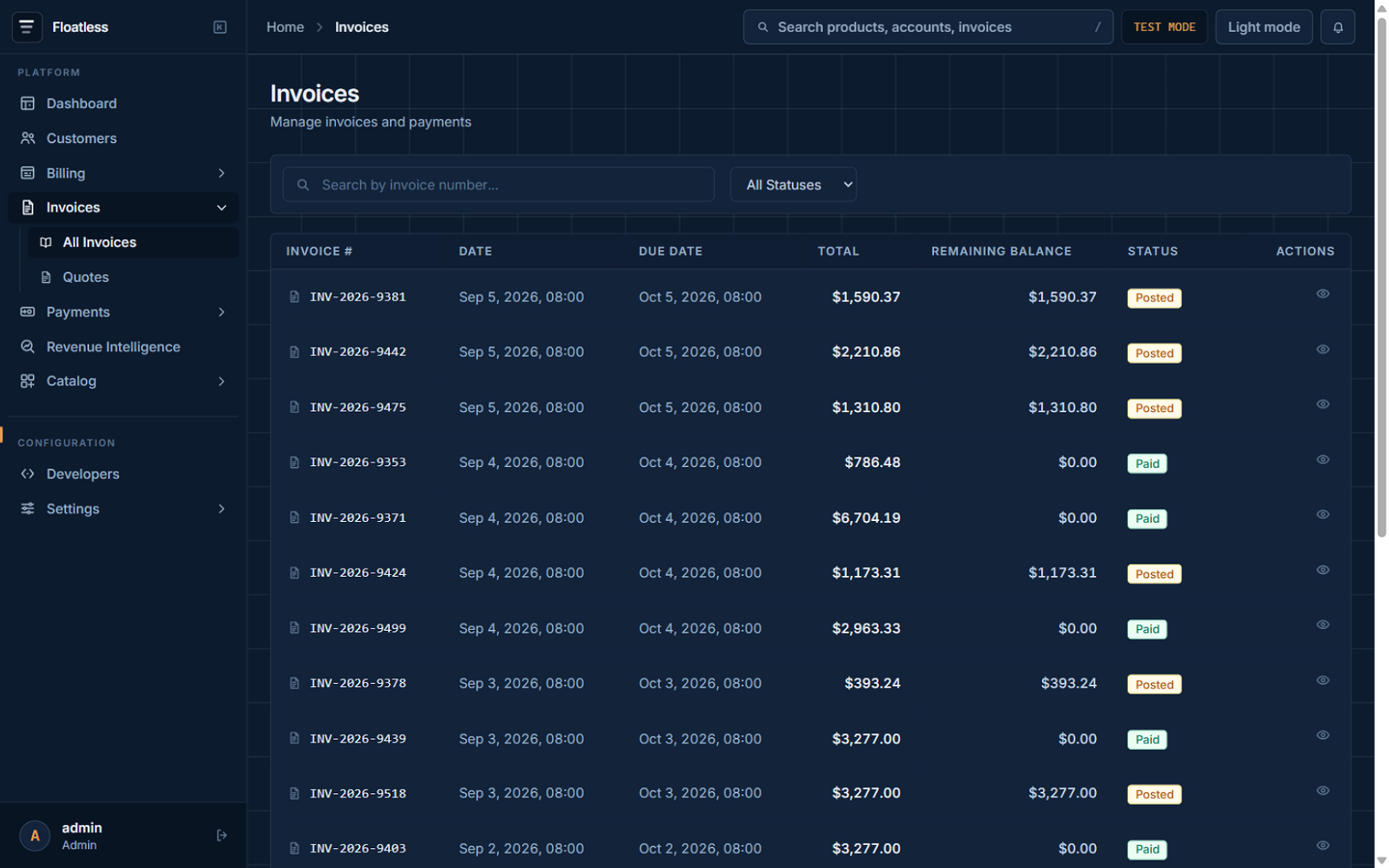The height and width of the screenshot is (868, 1389).
Task: View invoice INV-2026-9442 via eye icon
Action: point(1322,349)
